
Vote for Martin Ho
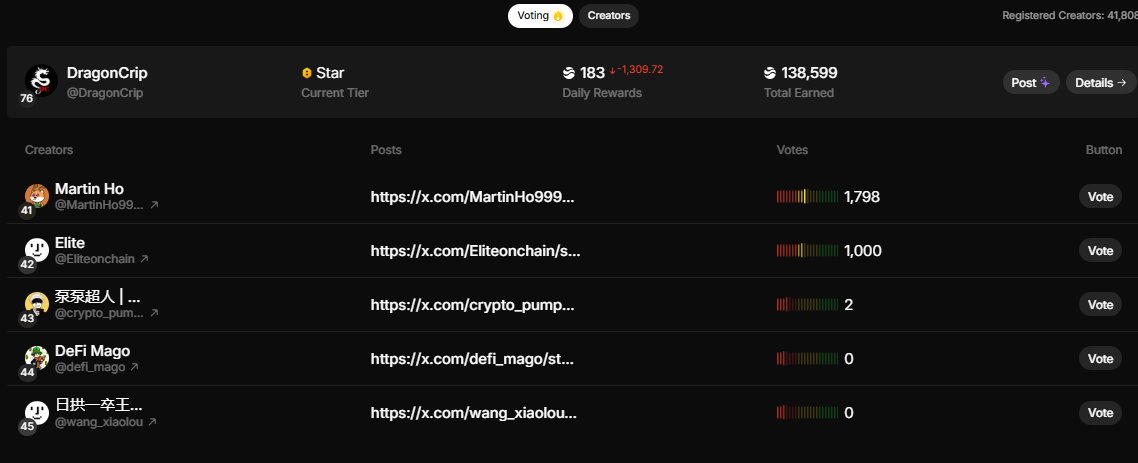(1100, 197)
